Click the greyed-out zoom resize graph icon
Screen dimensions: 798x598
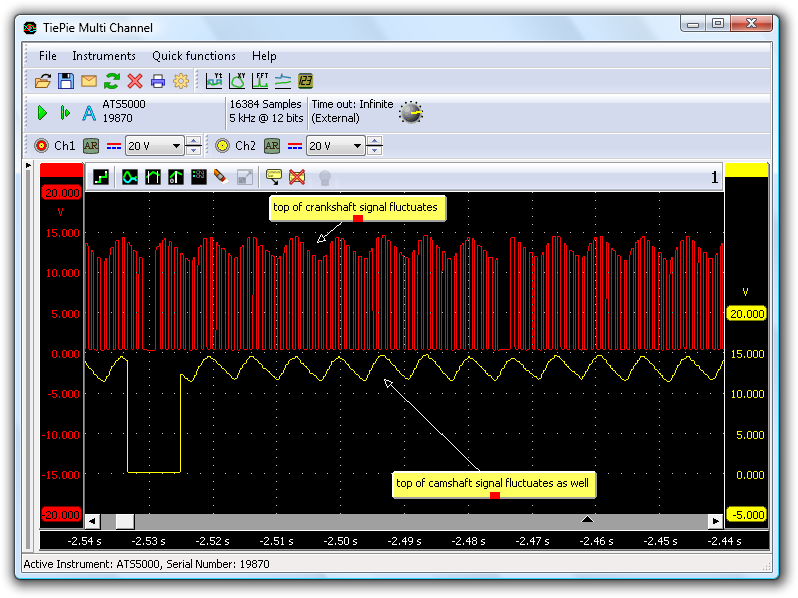click(245, 178)
